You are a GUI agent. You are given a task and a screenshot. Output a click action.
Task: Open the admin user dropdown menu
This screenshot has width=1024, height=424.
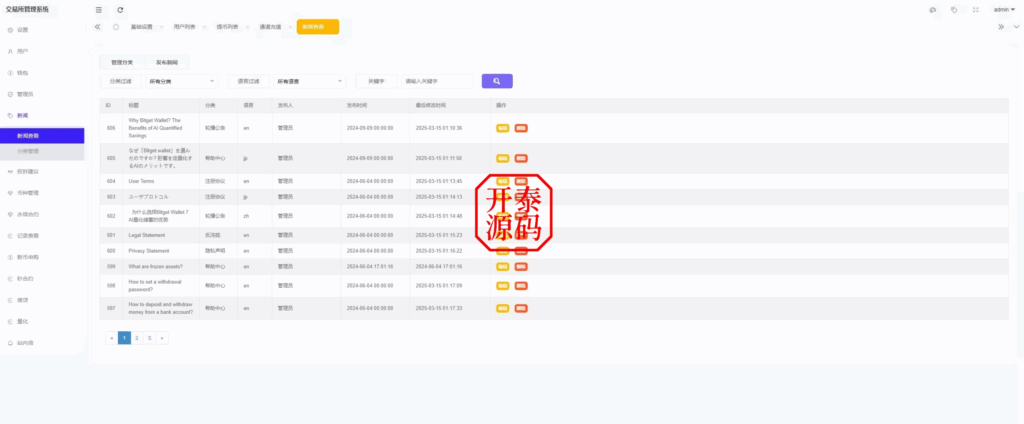pyautogui.click(x=1004, y=9)
